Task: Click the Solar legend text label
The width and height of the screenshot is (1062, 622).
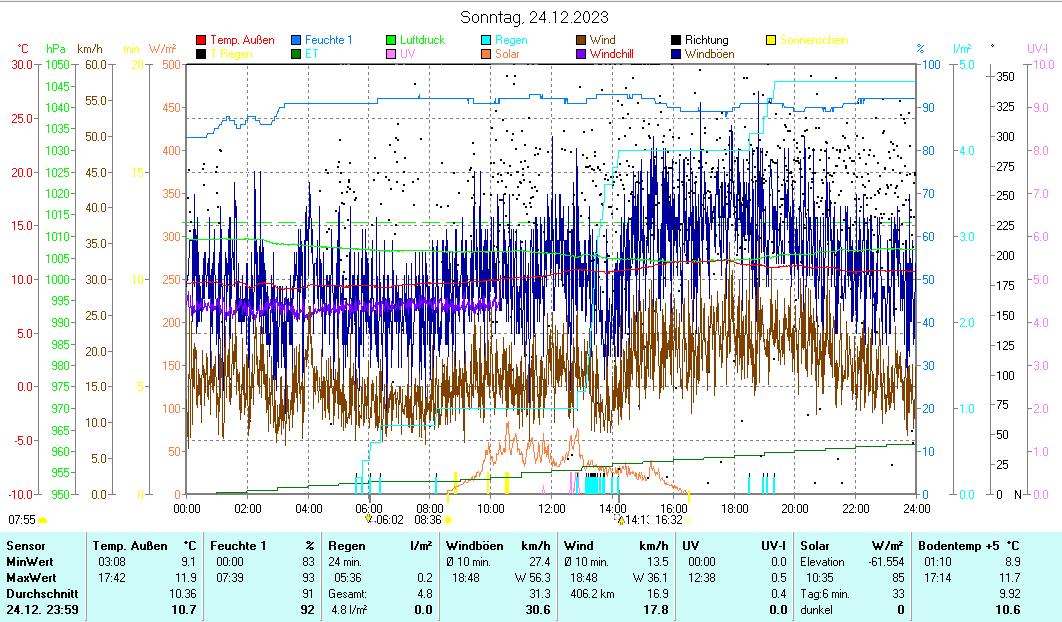Action: tap(507, 54)
